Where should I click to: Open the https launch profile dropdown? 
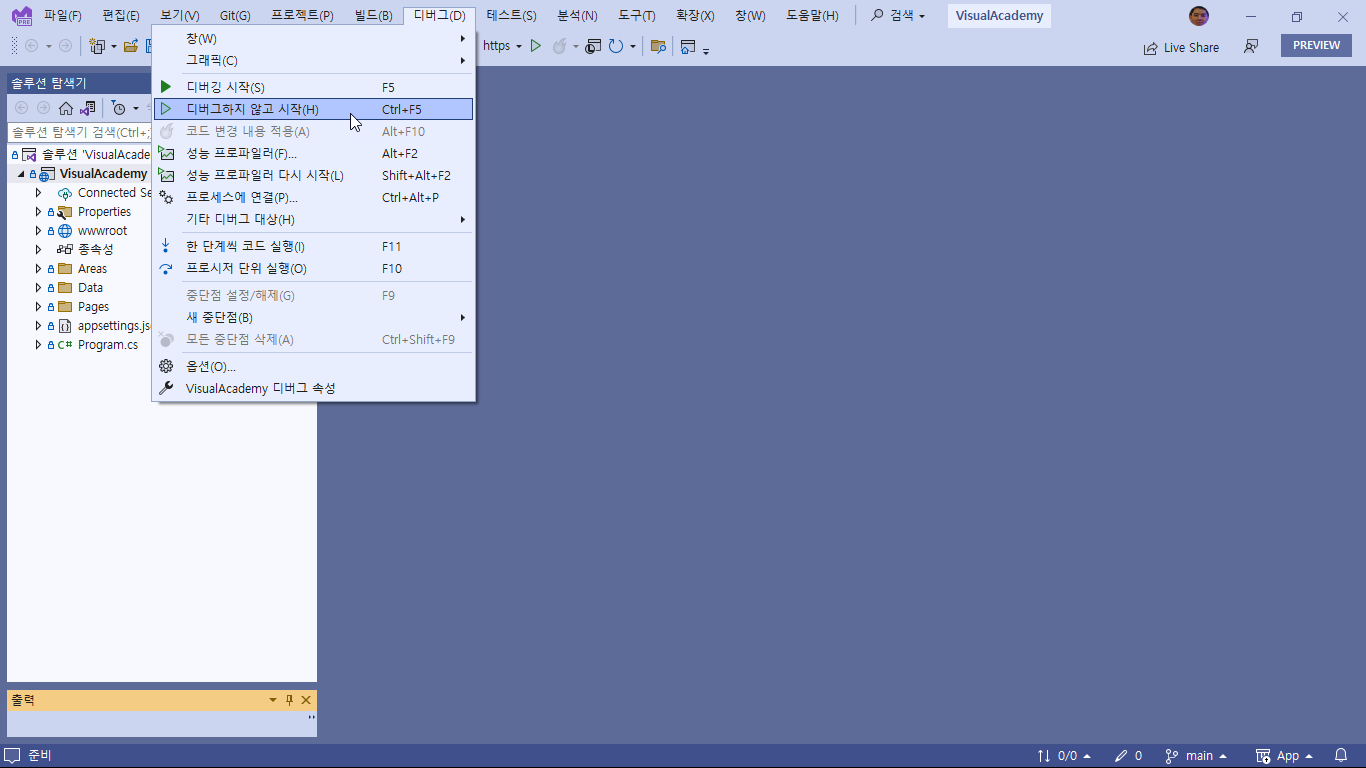point(502,46)
